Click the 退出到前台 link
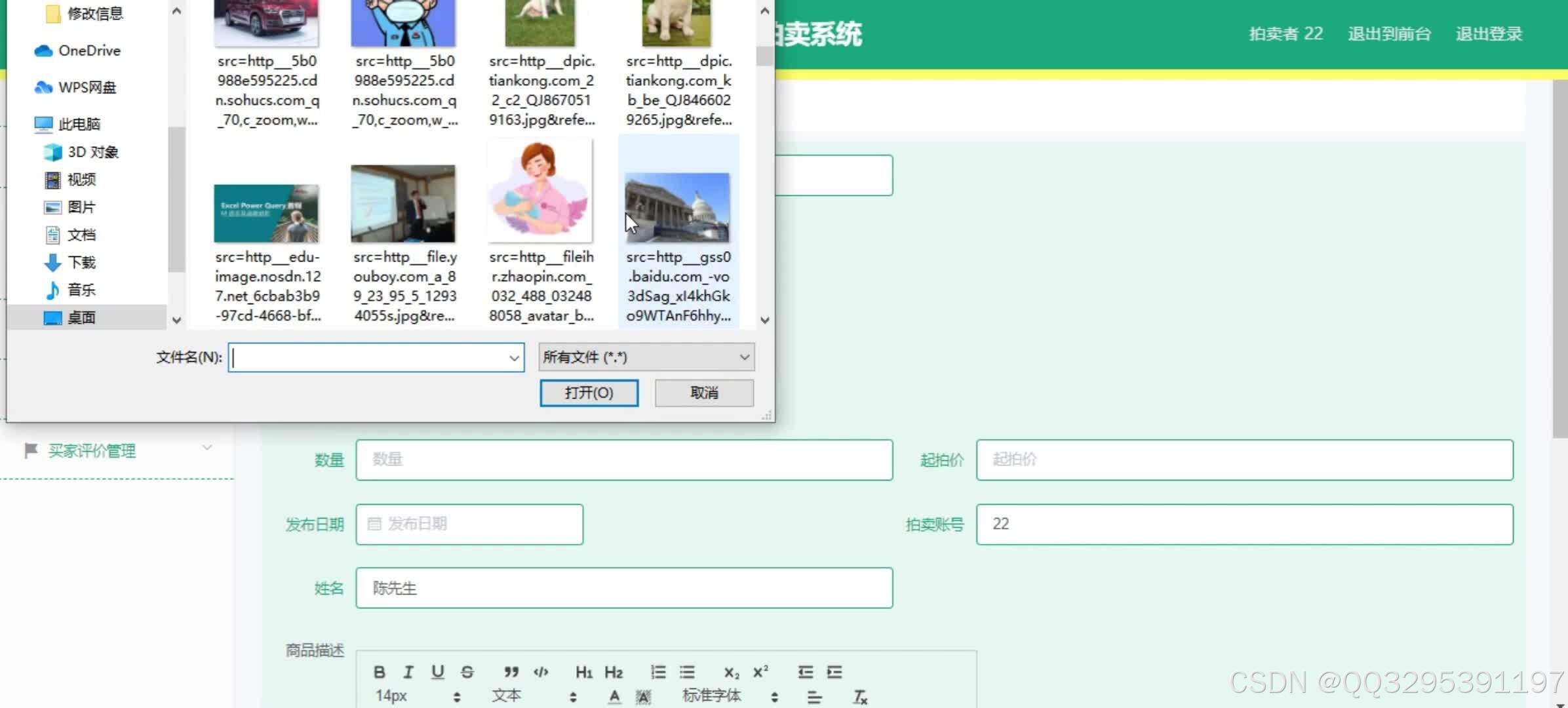This screenshot has width=1568, height=708. click(x=1389, y=34)
